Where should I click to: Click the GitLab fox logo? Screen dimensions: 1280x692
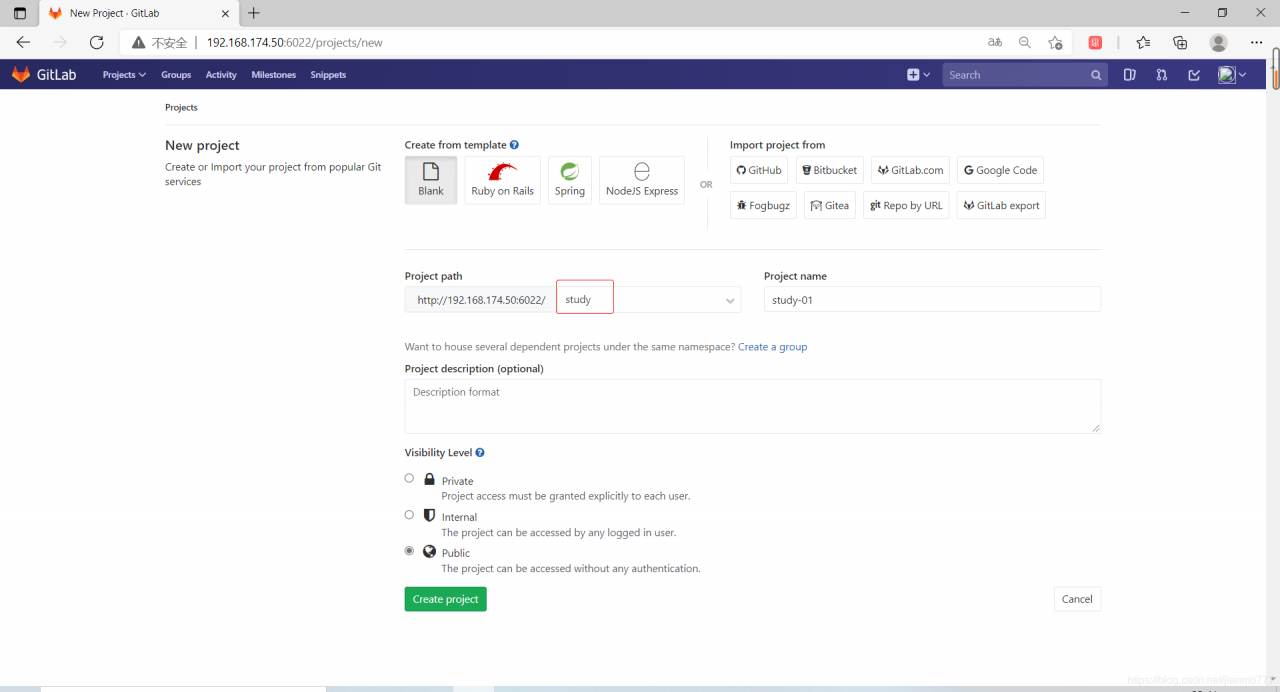coord(21,74)
